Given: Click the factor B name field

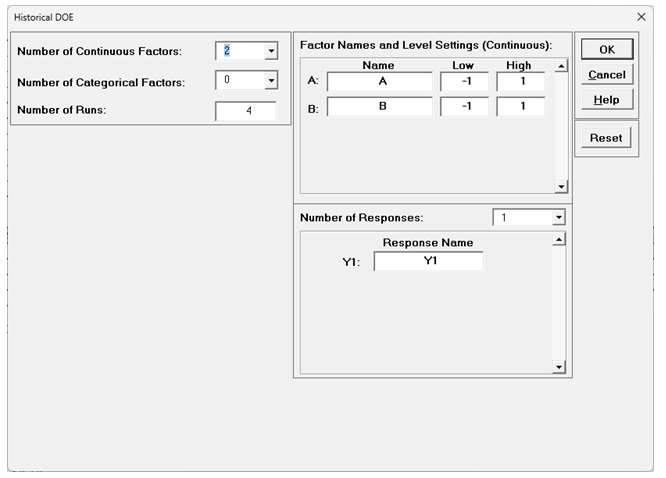Looking at the screenshot, I should point(379,107).
